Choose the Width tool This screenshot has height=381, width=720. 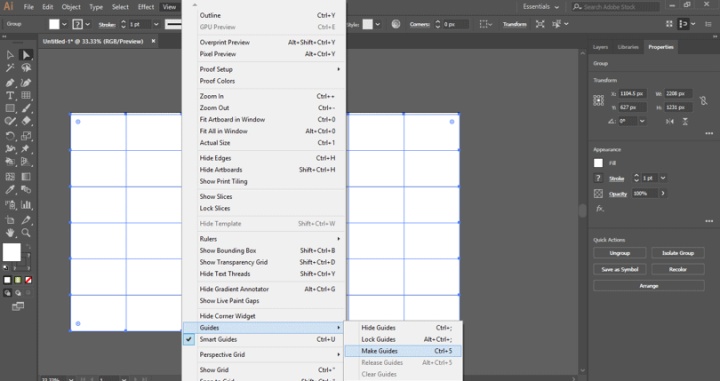(10, 149)
